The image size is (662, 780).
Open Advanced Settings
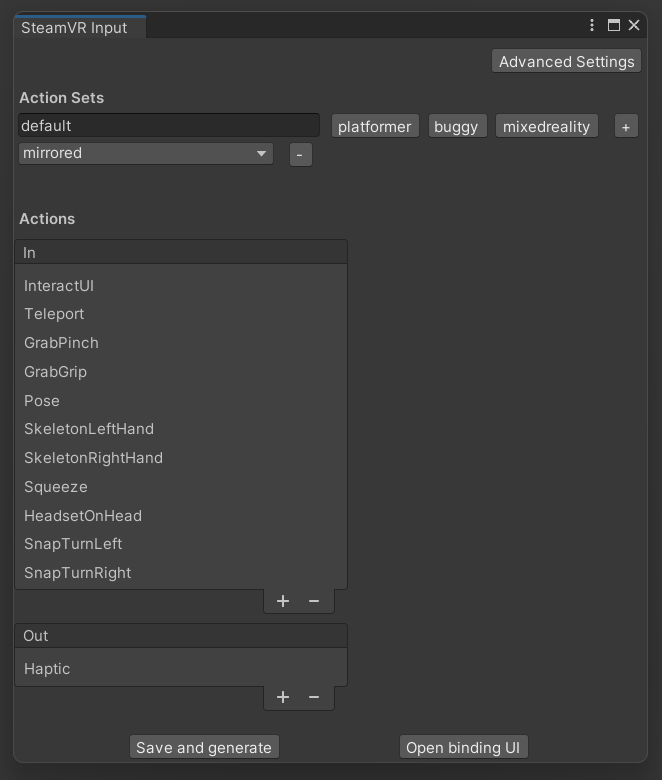click(567, 61)
